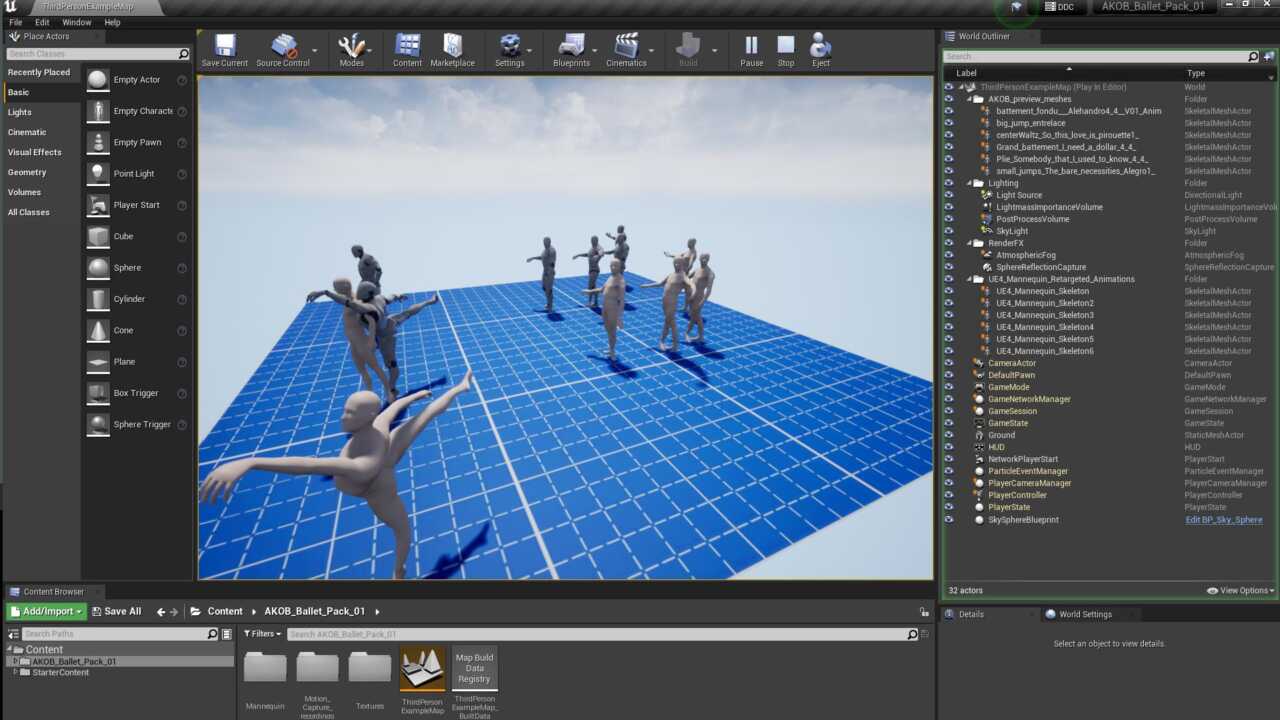Toggle visibility of PostProcessVolume
This screenshot has width=1280, height=720.
949,219
